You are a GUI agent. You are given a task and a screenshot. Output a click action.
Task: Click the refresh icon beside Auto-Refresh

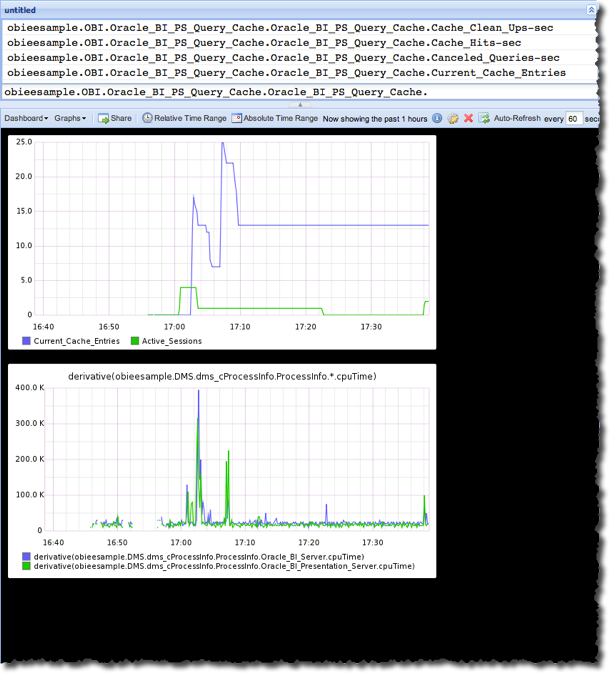[x=484, y=118]
